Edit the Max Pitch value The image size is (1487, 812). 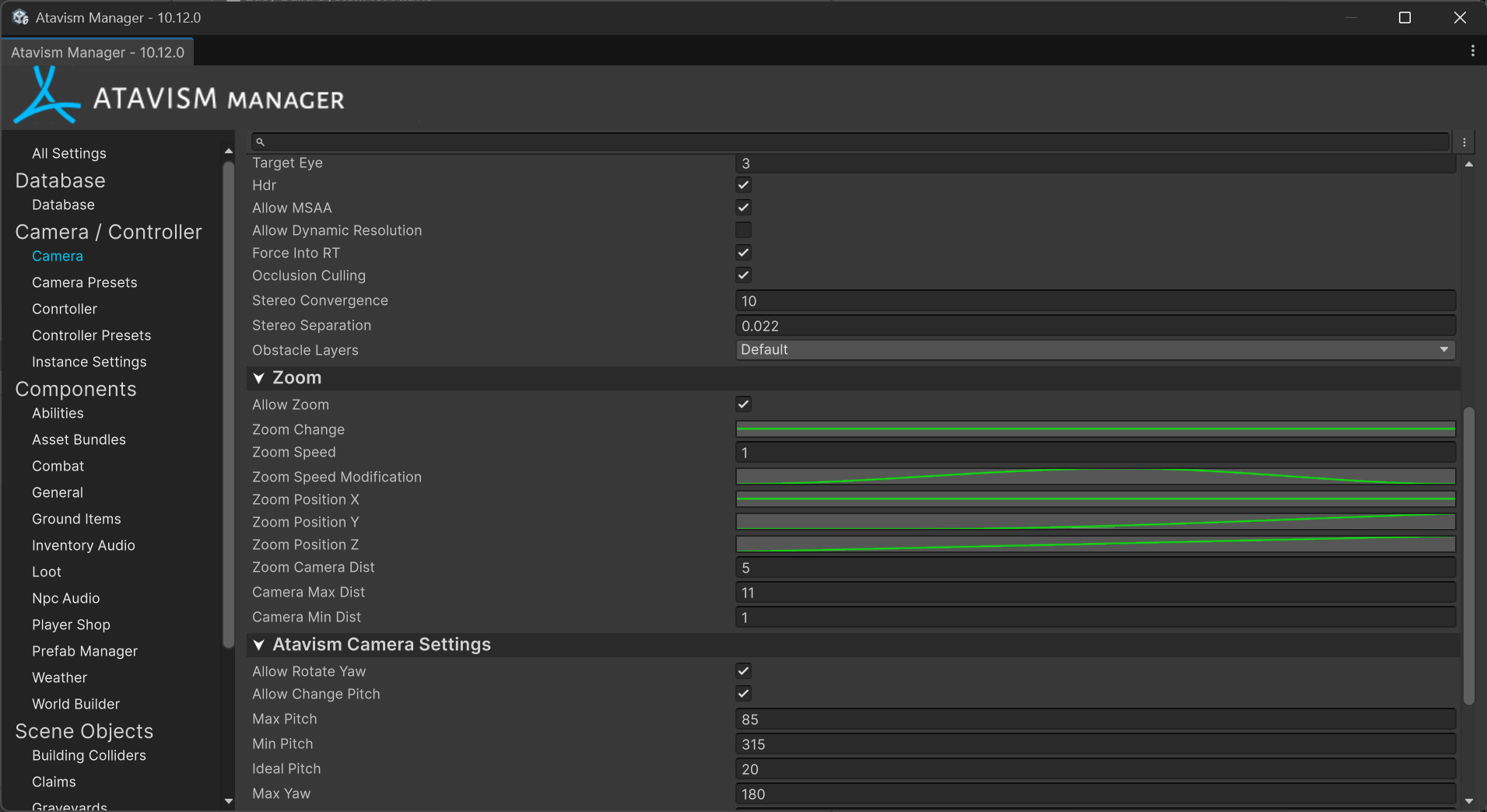point(1096,719)
